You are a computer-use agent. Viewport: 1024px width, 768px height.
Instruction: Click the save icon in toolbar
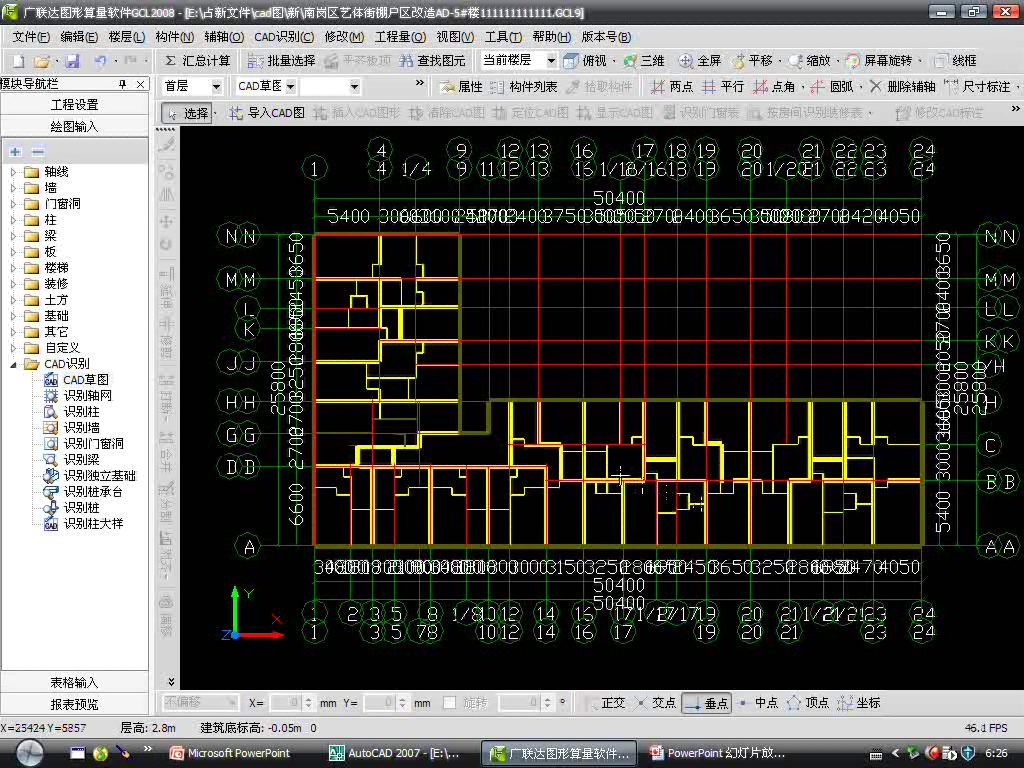[72, 61]
